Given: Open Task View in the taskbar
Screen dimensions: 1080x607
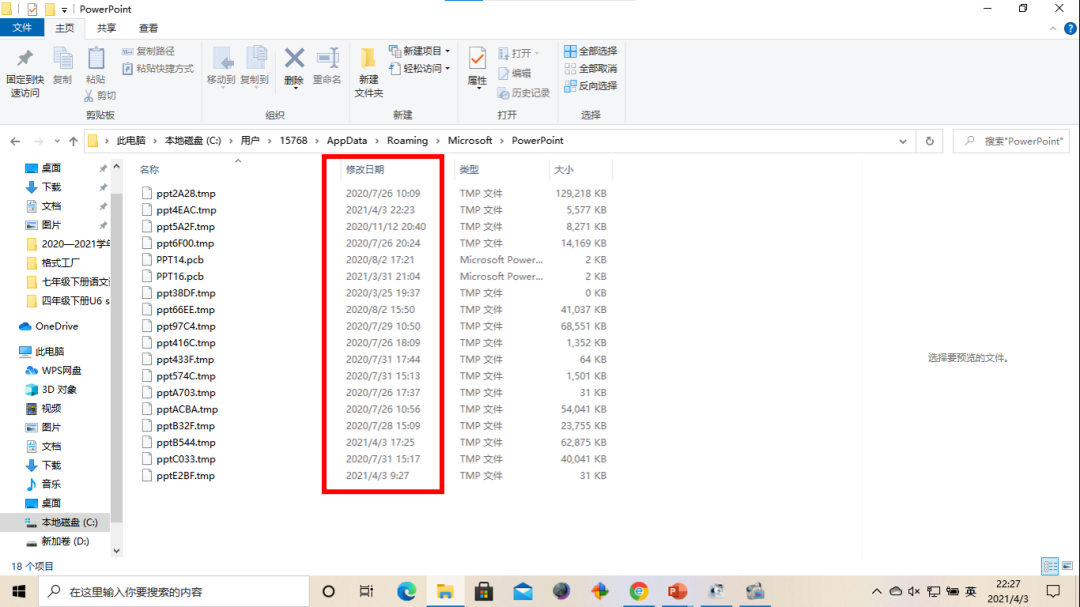Looking at the screenshot, I should 366,591.
